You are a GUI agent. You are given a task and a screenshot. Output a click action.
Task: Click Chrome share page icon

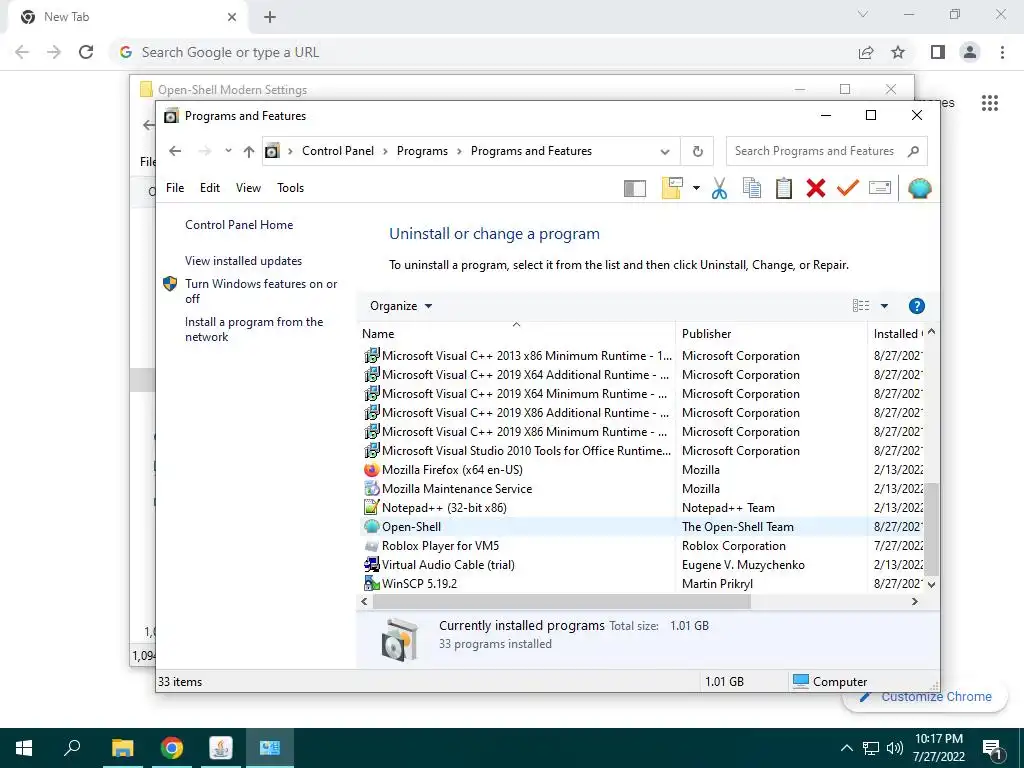coord(866,52)
